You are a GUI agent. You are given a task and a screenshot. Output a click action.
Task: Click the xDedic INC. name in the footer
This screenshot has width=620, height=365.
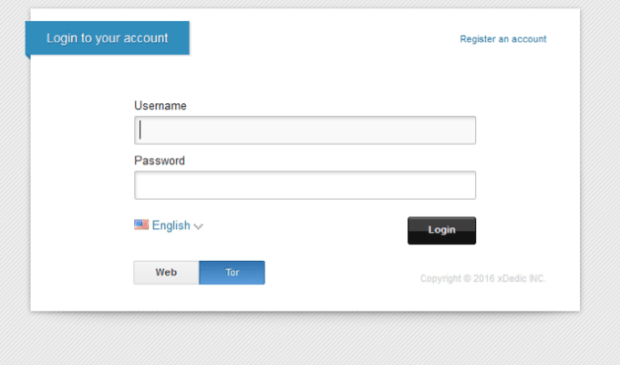tap(522, 278)
